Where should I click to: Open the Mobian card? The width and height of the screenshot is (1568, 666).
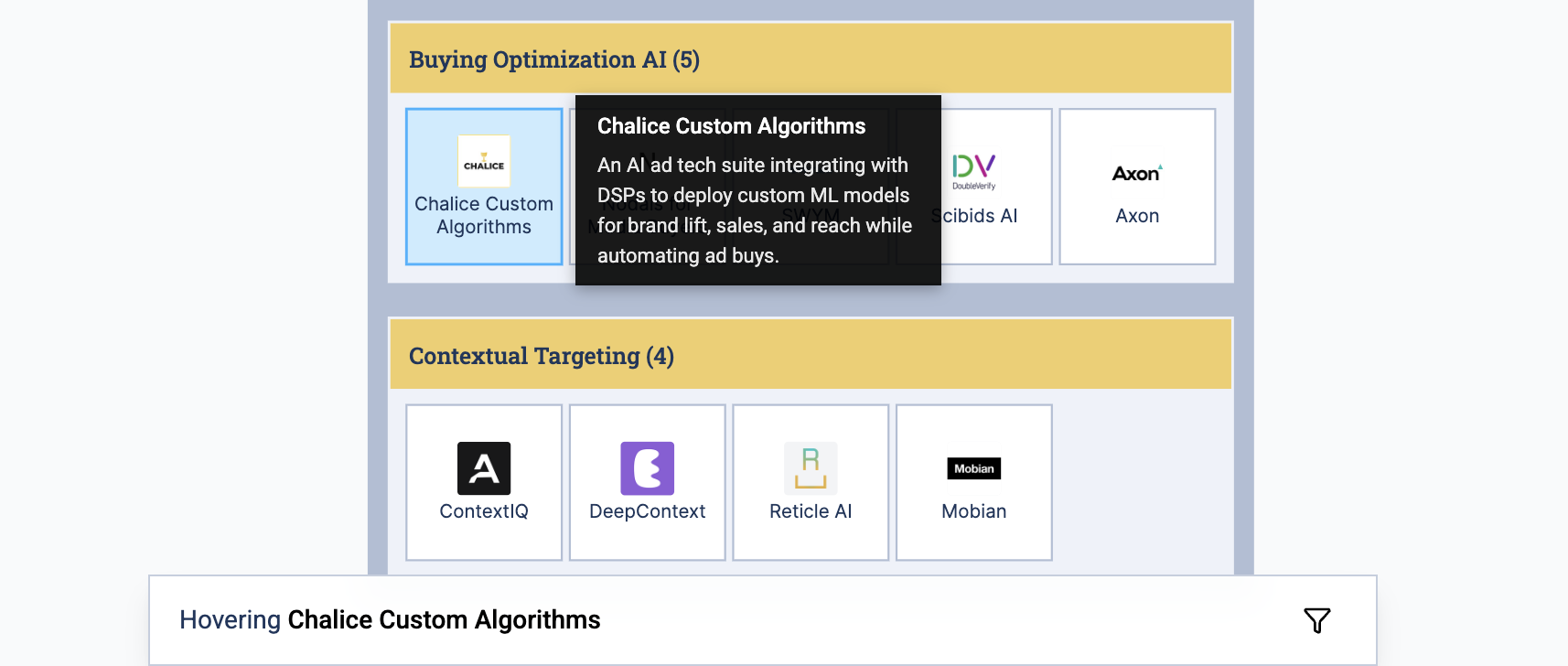pos(974,482)
